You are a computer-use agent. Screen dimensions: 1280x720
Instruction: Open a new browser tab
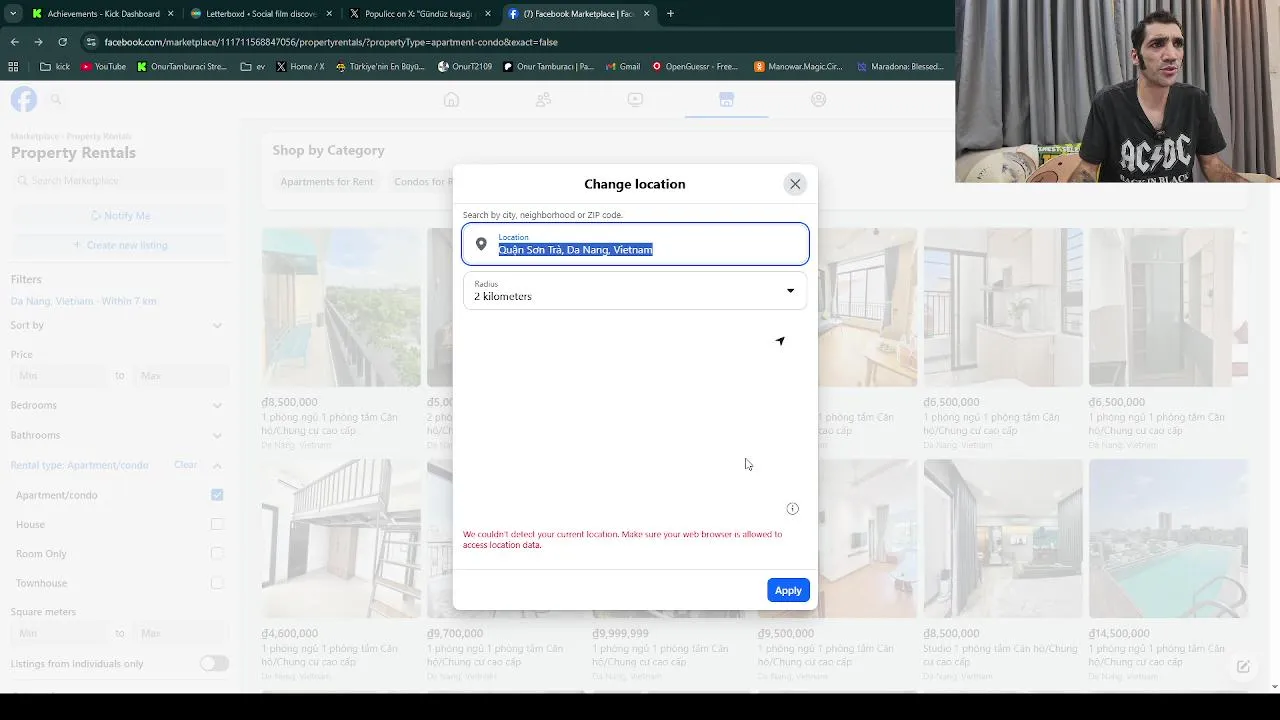[x=670, y=14]
